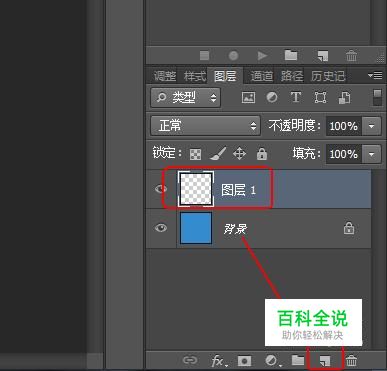The height and width of the screenshot is (371, 387).
Task: Link layers at panel bottom
Action: click(190, 360)
